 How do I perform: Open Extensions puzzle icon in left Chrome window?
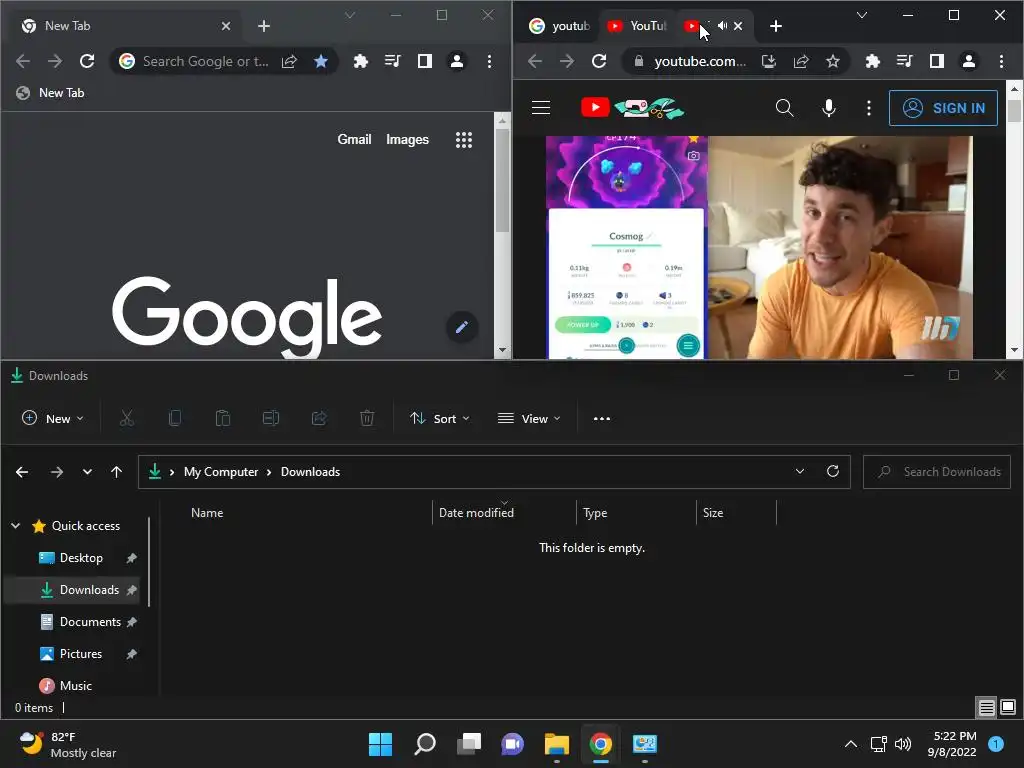360,61
